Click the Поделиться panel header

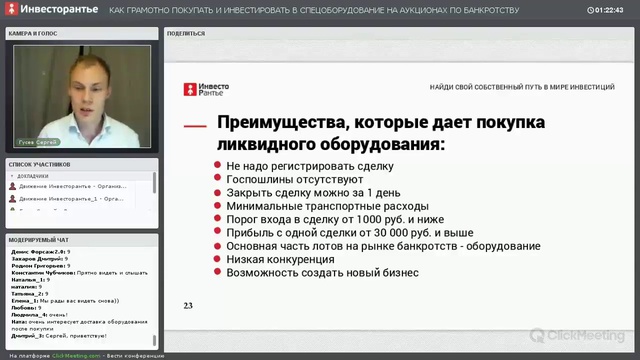pos(399,33)
